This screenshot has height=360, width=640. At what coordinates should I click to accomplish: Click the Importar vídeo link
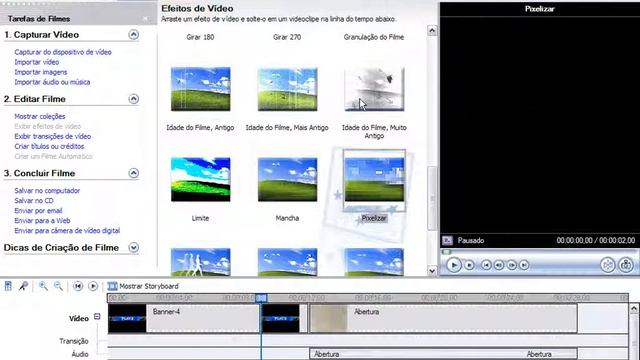point(37,62)
